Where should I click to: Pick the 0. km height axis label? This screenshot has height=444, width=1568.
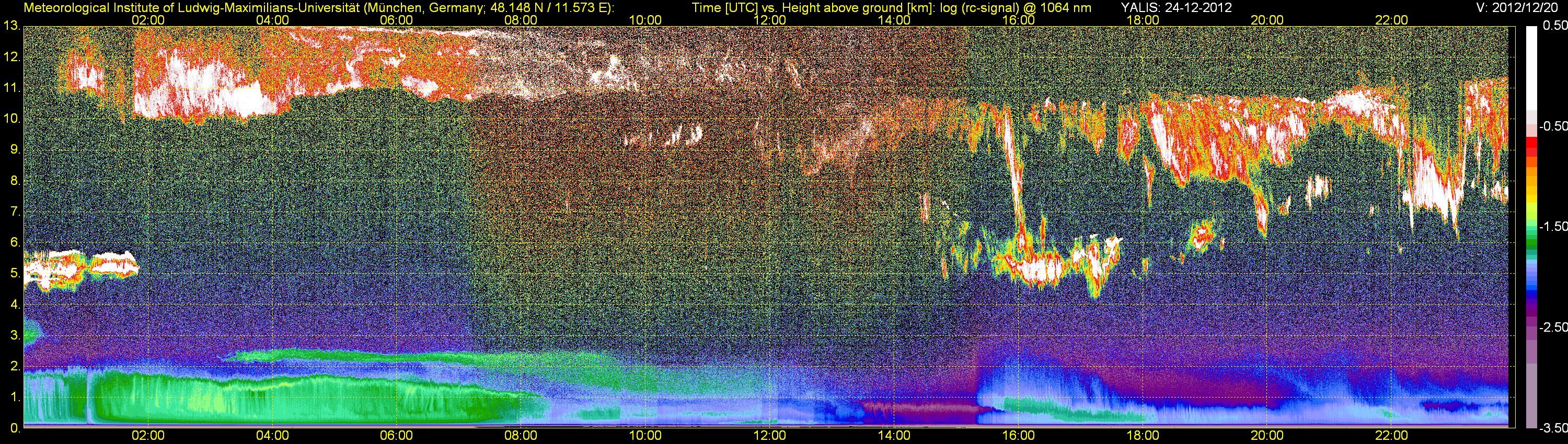click(x=15, y=428)
